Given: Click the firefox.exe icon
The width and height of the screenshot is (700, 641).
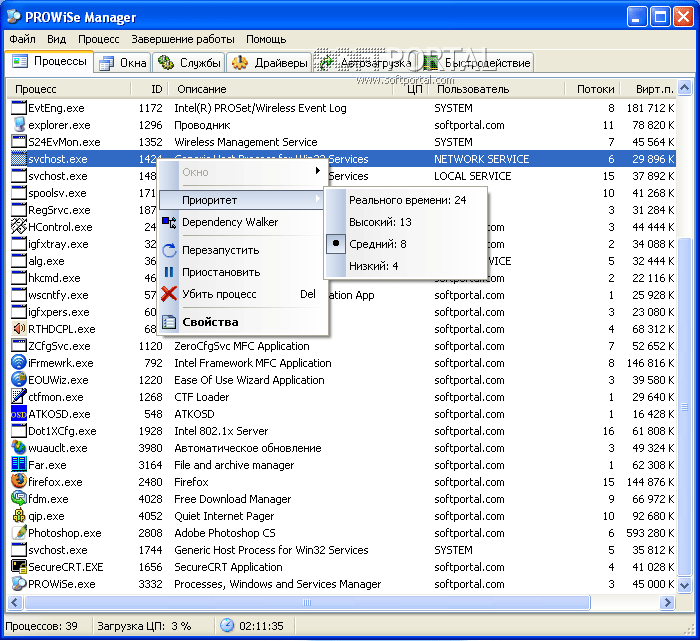Looking at the screenshot, I should pos(19,482).
